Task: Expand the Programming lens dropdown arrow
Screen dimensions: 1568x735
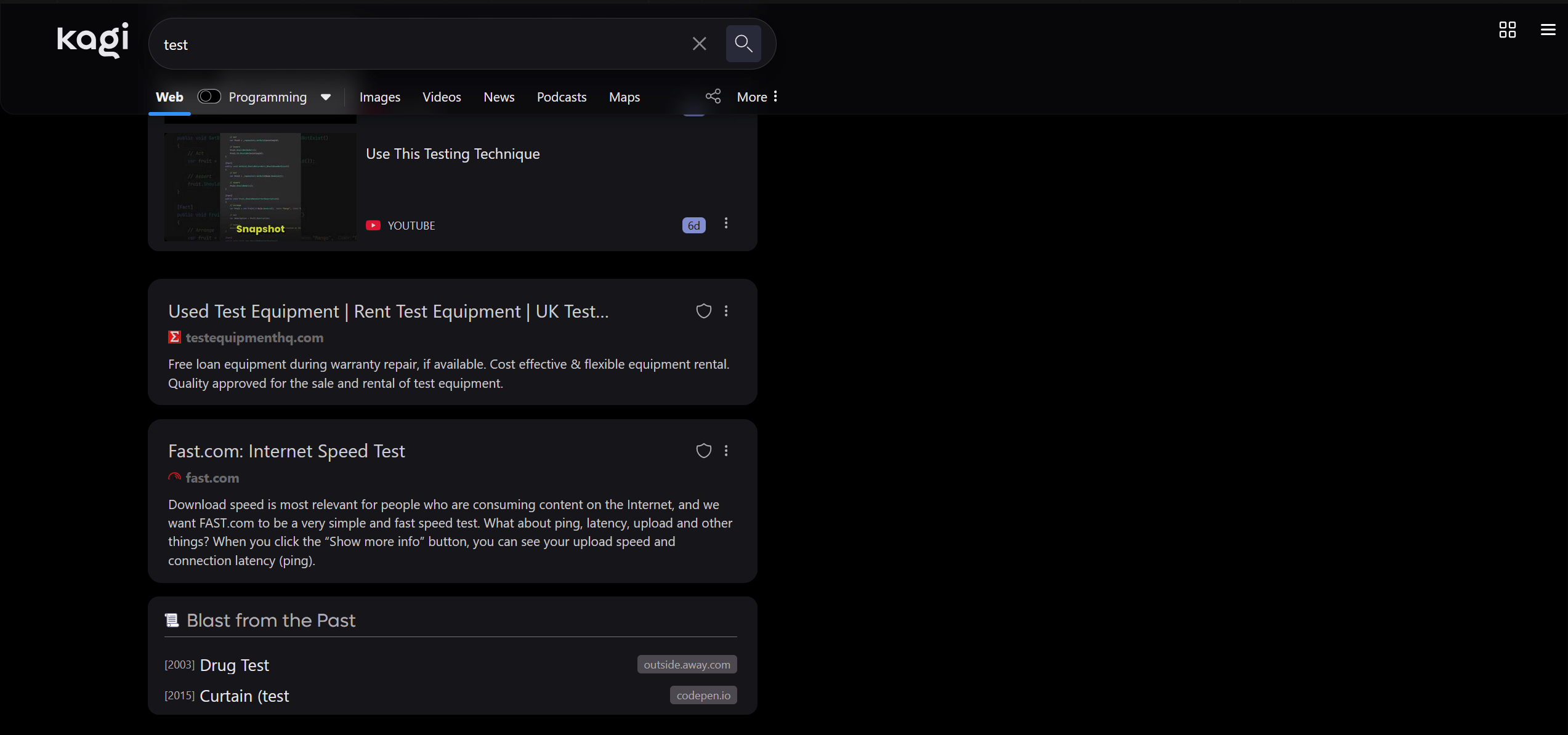Action: [326, 97]
